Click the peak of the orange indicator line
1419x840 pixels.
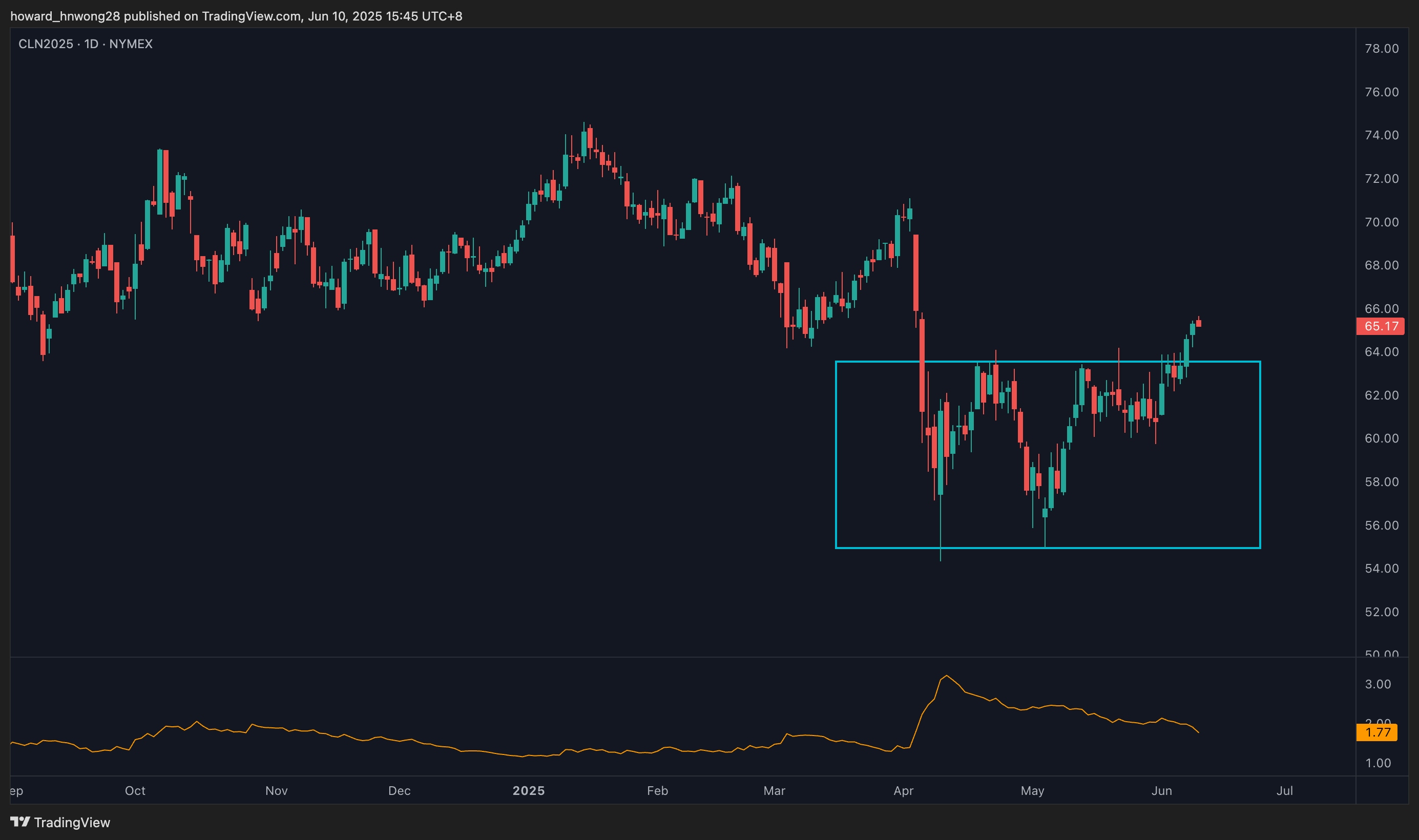click(x=946, y=676)
